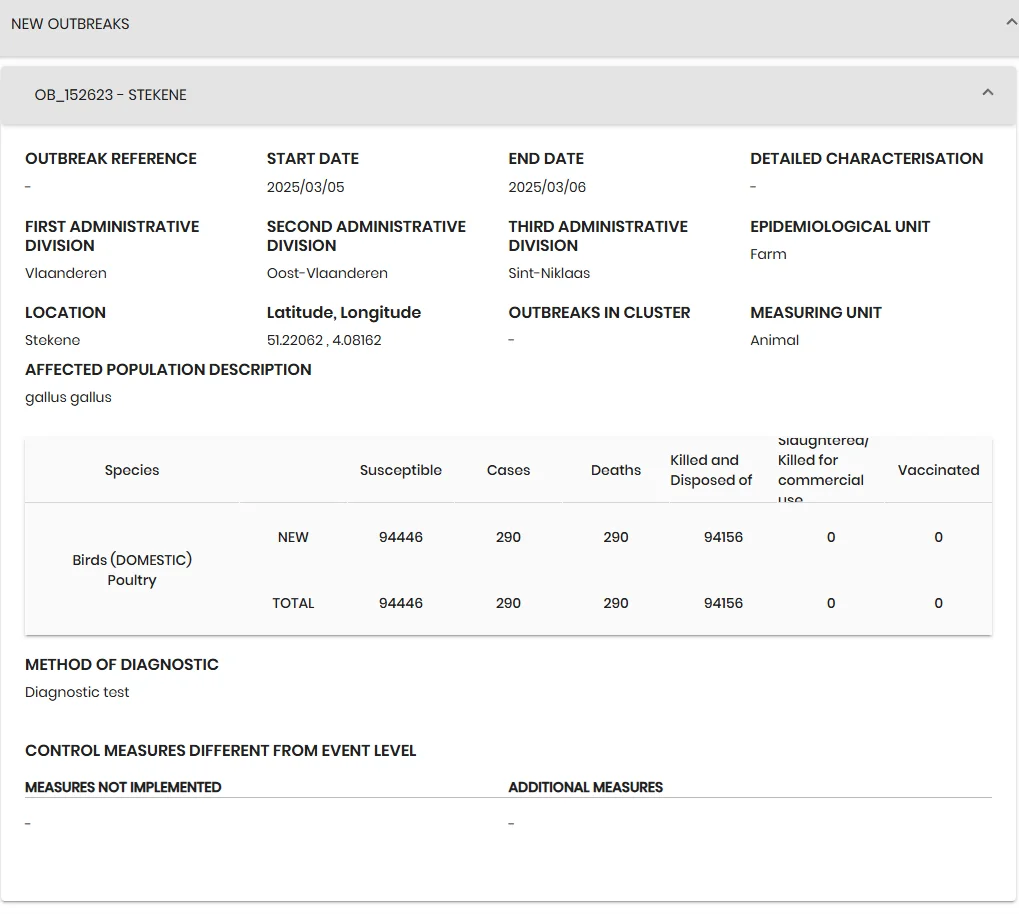The width and height of the screenshot is (1019, 914).
Task: Click the METHOD OF DIAGNOSTIC heading
Action: point(122,664)
